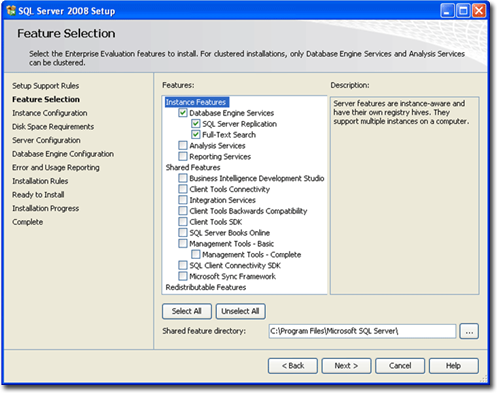497x393 pixels.
Task: Uncheck SQL Server Replication
Action: pos(196,124)
